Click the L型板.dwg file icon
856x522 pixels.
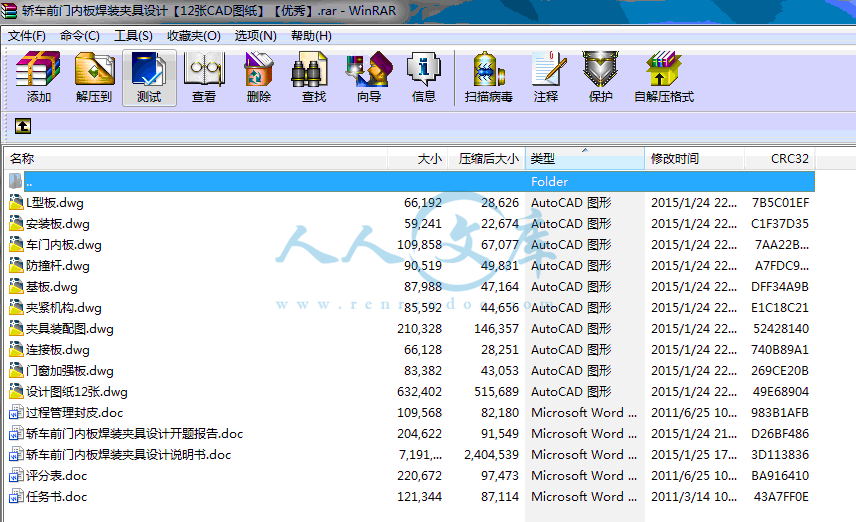click(x=16, y=203)
